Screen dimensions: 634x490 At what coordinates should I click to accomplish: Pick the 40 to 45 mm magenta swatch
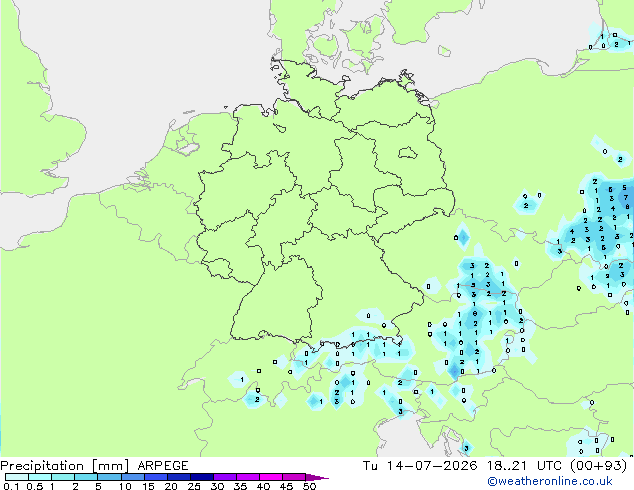(x=271, y=477)
